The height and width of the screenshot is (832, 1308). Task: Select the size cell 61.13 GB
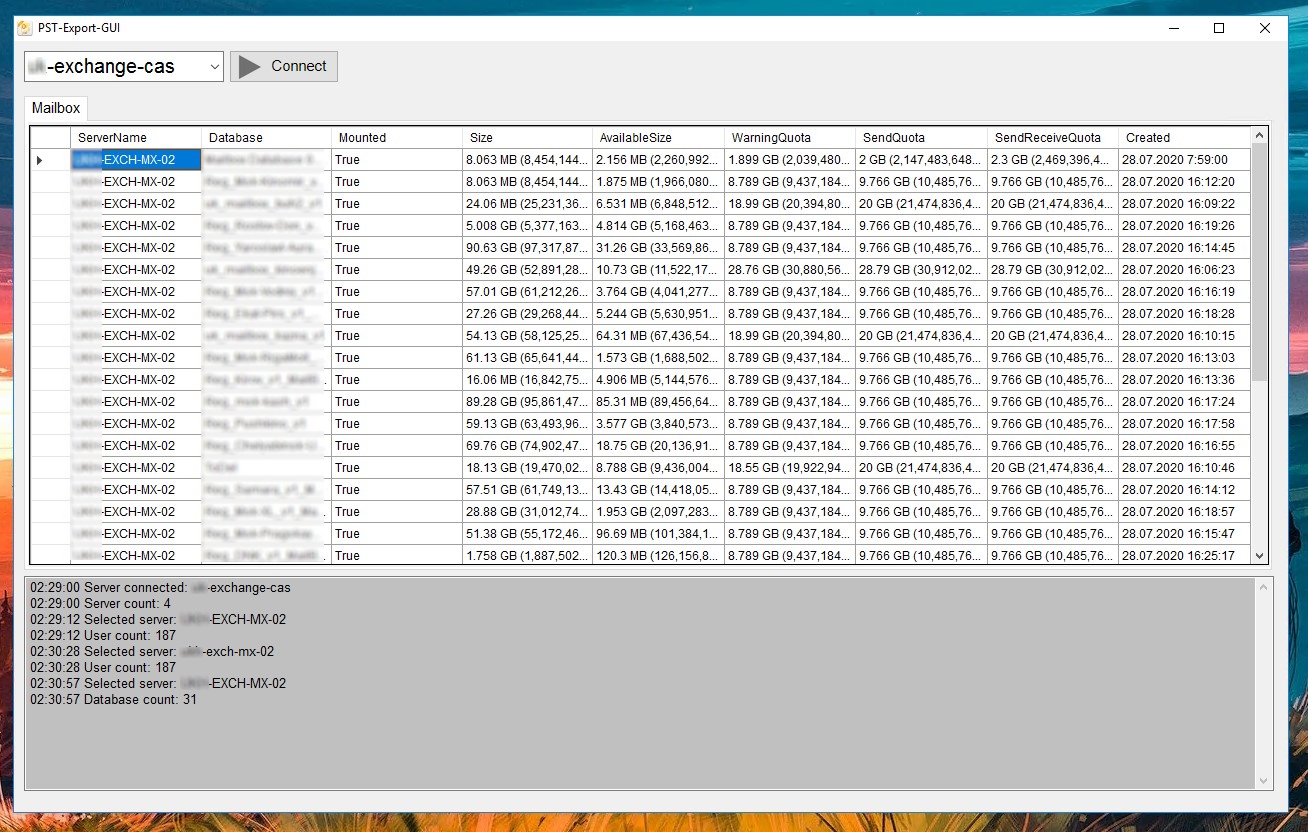tap(528, 358)
